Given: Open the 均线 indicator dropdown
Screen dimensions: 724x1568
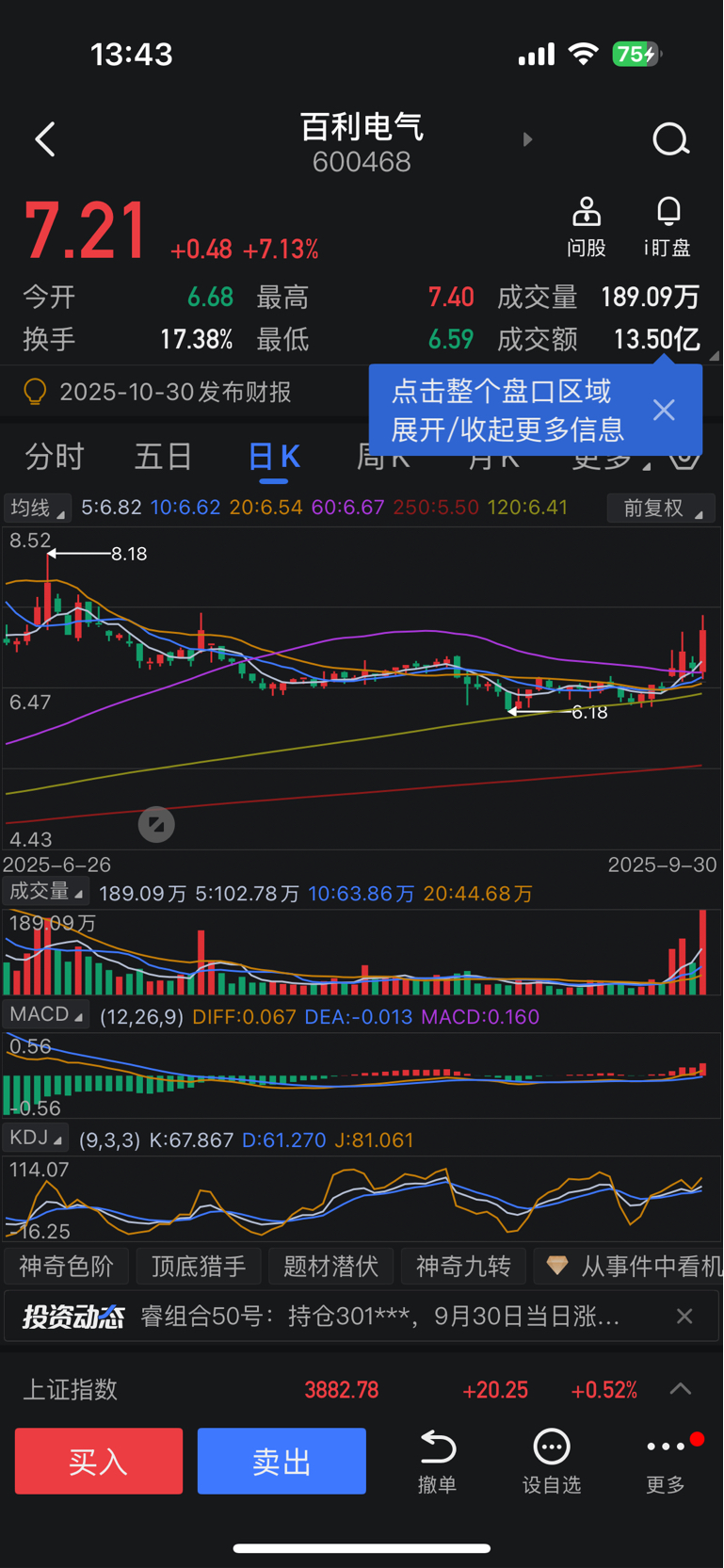Looking at the screenshot, I should (x=38, y=508).
